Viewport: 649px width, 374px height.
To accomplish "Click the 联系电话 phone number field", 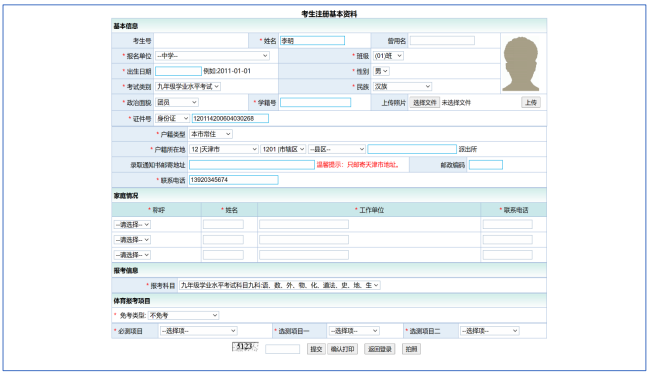I will 233,180.
